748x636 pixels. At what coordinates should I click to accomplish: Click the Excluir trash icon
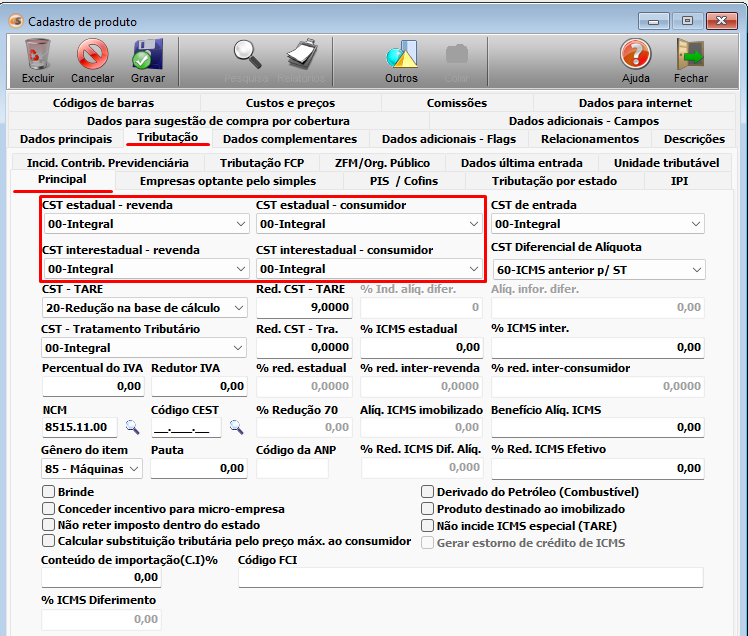click(x=38, y=53)
